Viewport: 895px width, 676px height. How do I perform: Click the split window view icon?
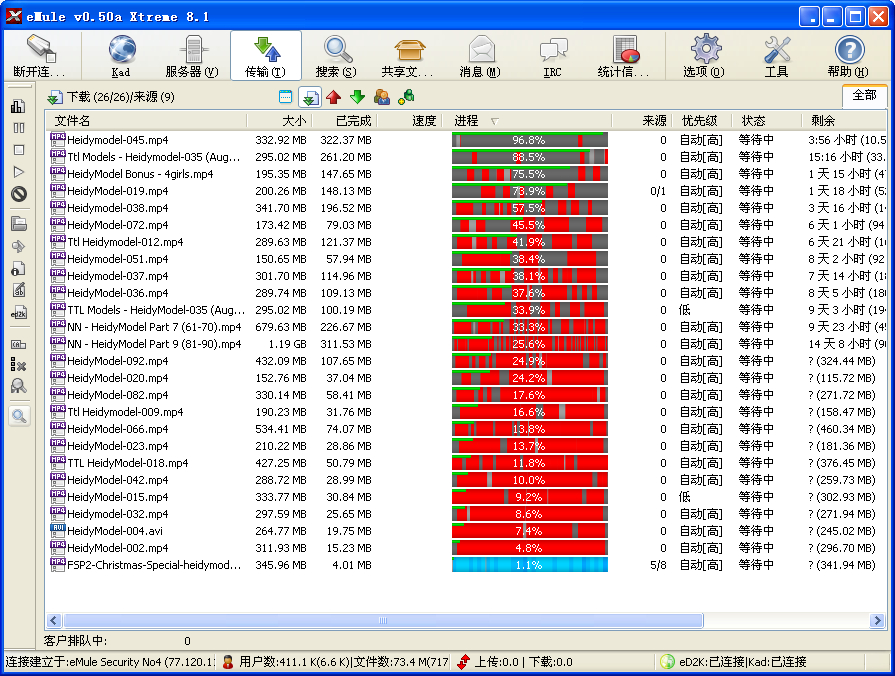coord(285,97)
